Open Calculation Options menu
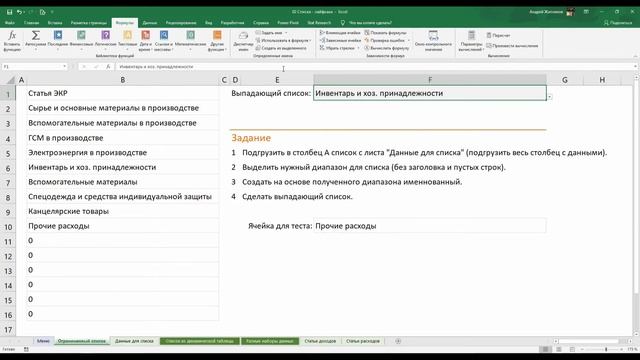Screen dimensions: 640x360 (x=471, y=41)
